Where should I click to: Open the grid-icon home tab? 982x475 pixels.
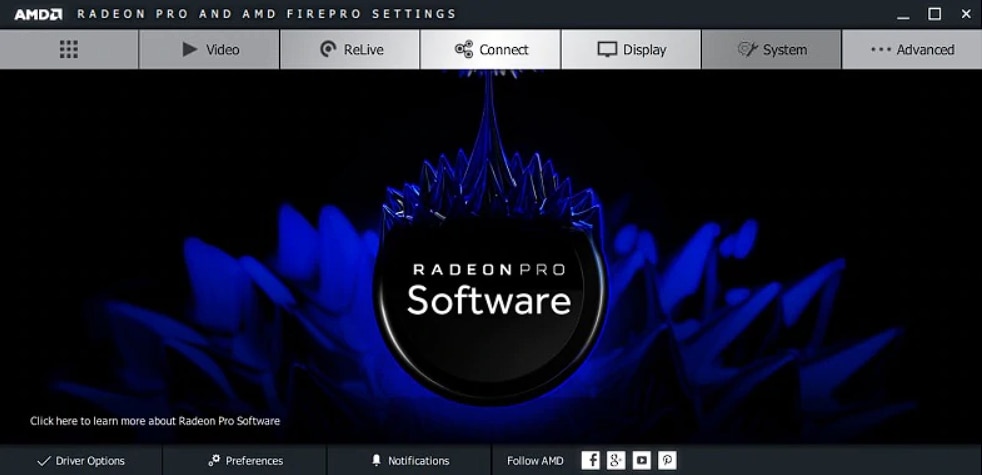point(69,50)
